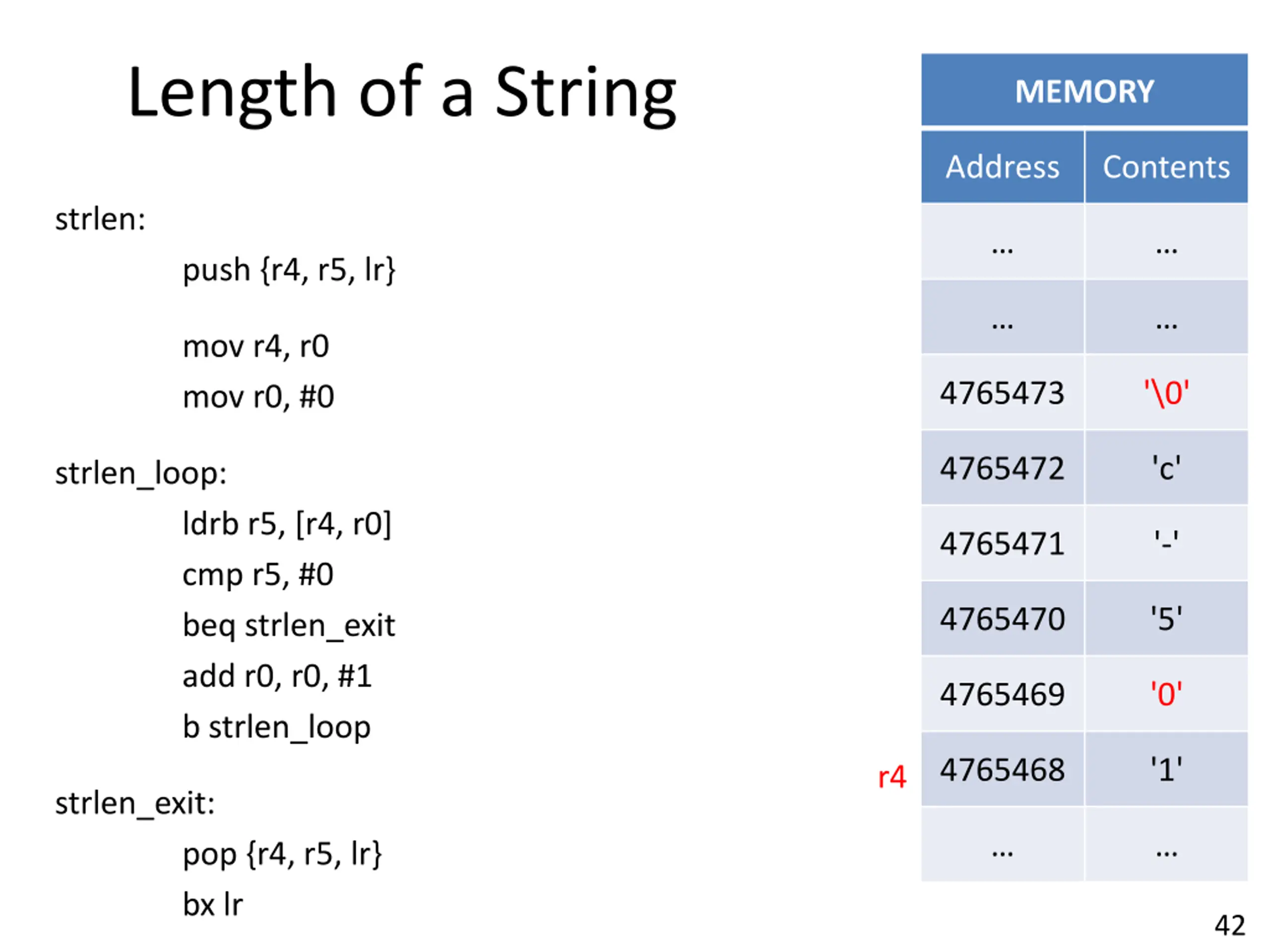Click the 'beq strlen_exit' instruction
This screenshot has height=952, width=1270.
[x=289, y=625]
